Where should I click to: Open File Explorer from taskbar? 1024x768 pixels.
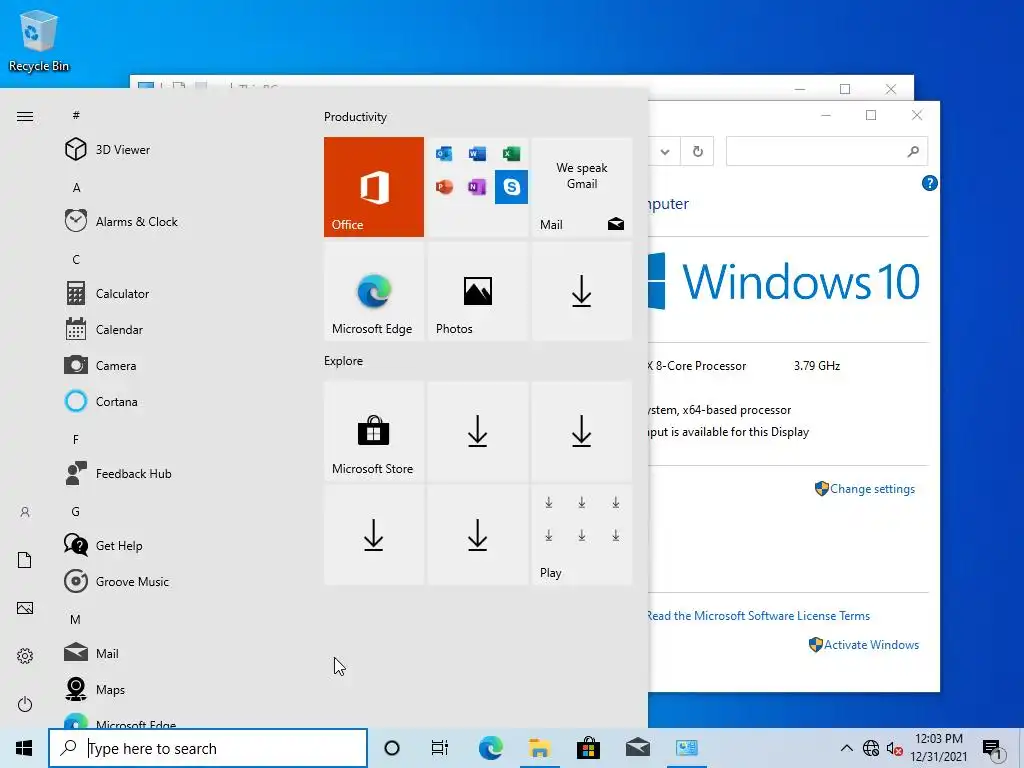pos(539,748)
